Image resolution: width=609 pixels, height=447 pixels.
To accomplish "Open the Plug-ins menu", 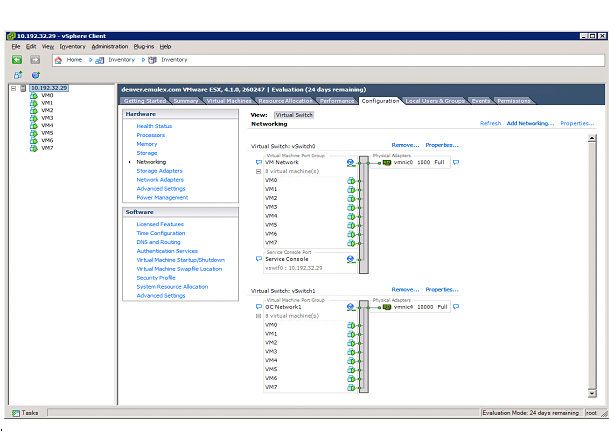I will tap(144, 47).
